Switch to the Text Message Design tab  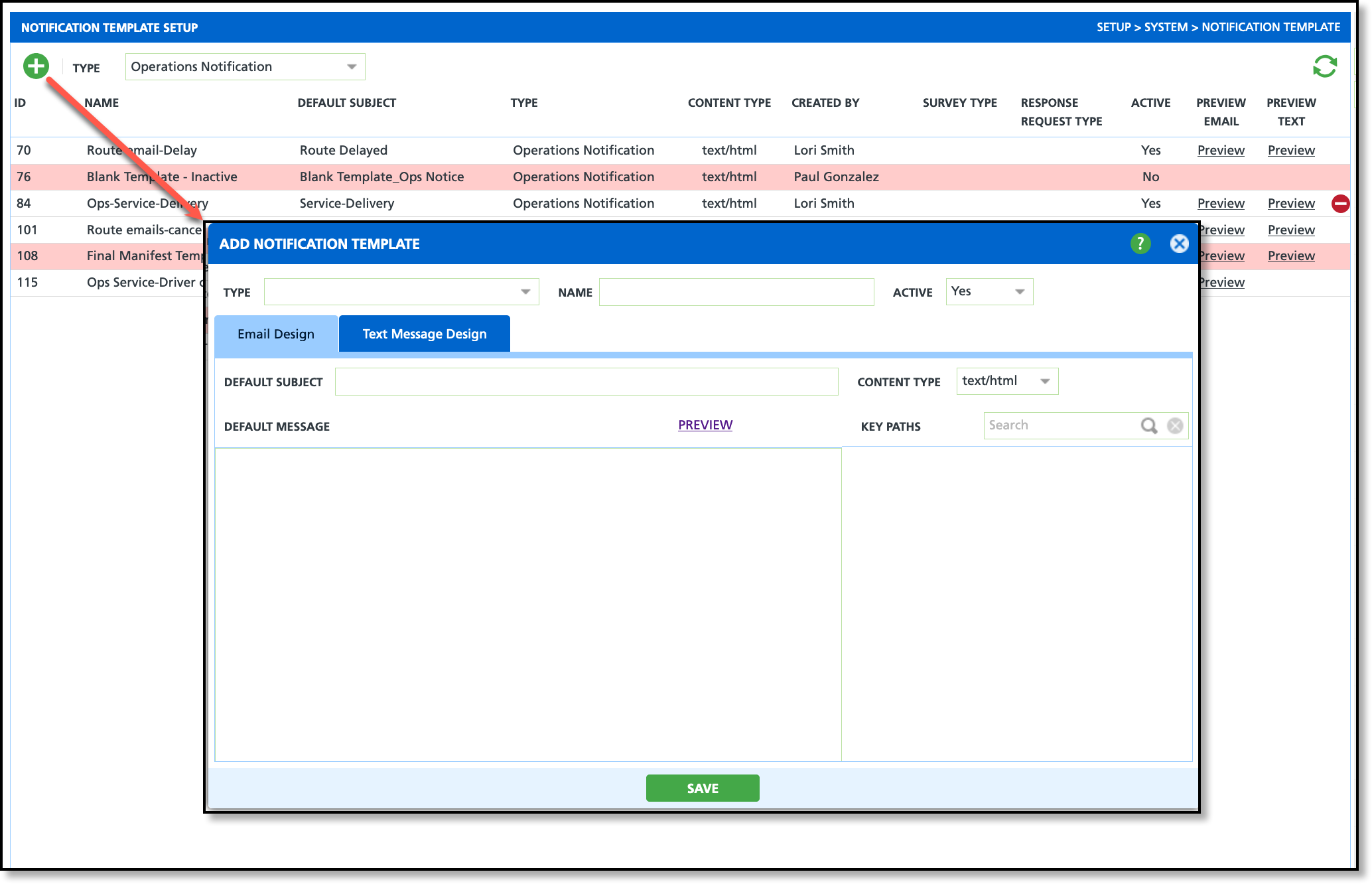click(424, 334)
